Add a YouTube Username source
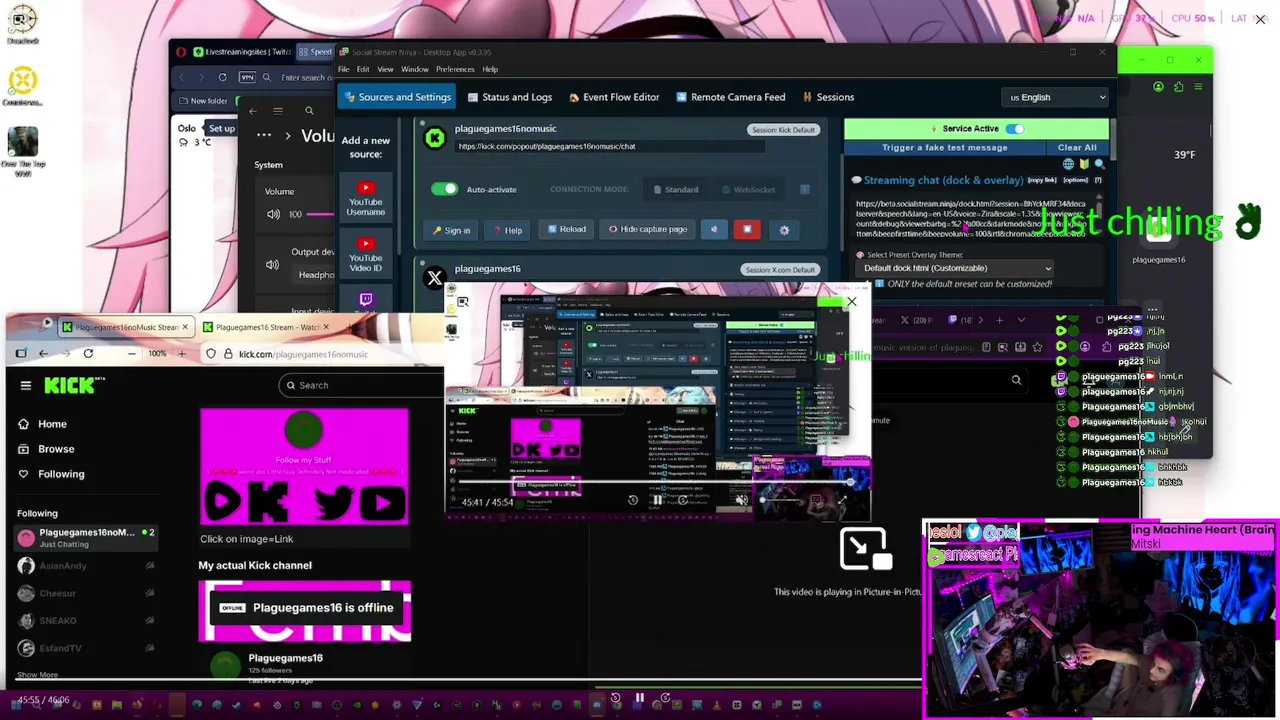 pyautogui.click(x=365, y=199)
